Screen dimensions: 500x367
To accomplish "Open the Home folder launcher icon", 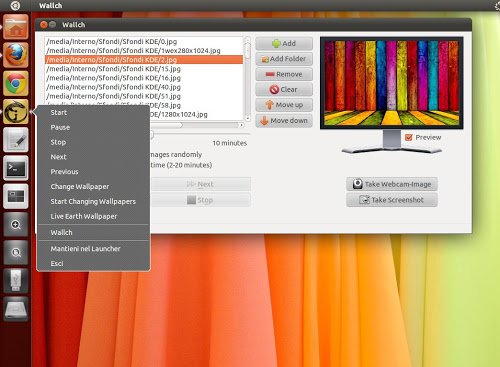I will coord(16,27).
